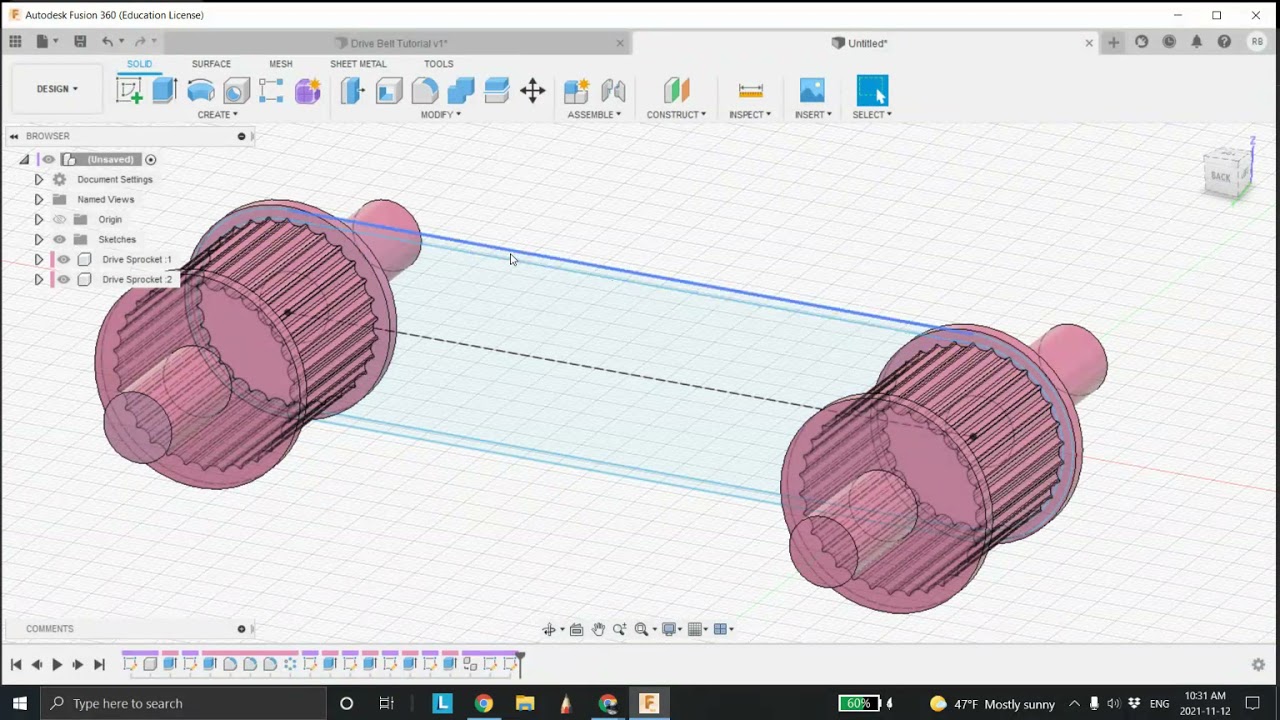The height and width of the screenshot is (720, 1280).
Task: Hide the Sketches folder
Action: pos(59,239)
